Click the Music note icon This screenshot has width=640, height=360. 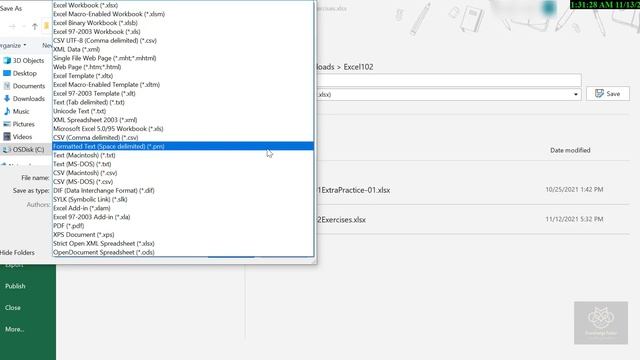[x=7, y=111]
